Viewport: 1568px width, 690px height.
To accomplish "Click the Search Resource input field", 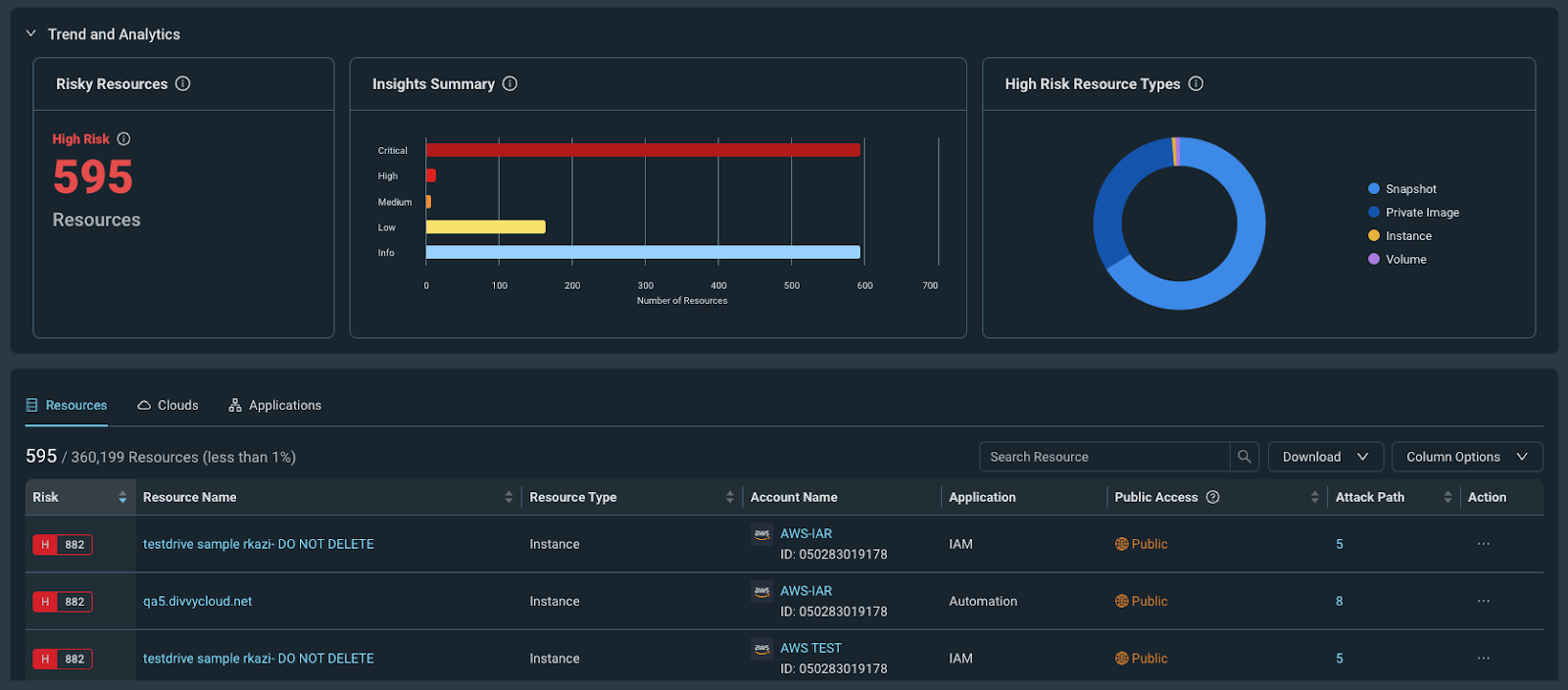I will [1104, 457].
